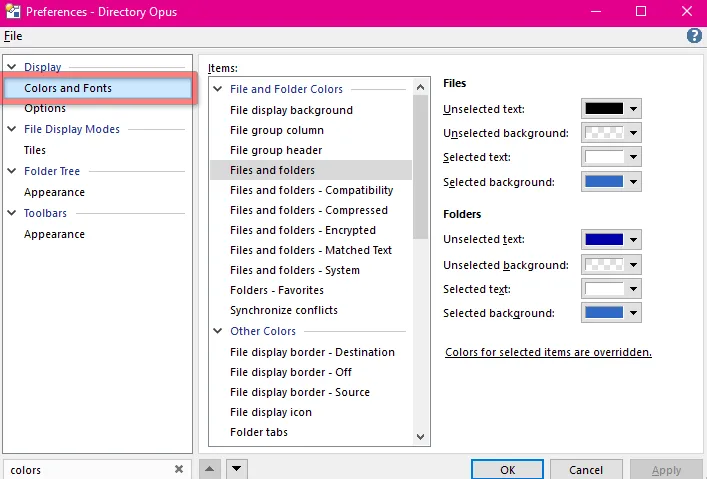The height and width of the screenshot is (479, 707).
Task: Select Options under Display category
Action: click(45, 108)
